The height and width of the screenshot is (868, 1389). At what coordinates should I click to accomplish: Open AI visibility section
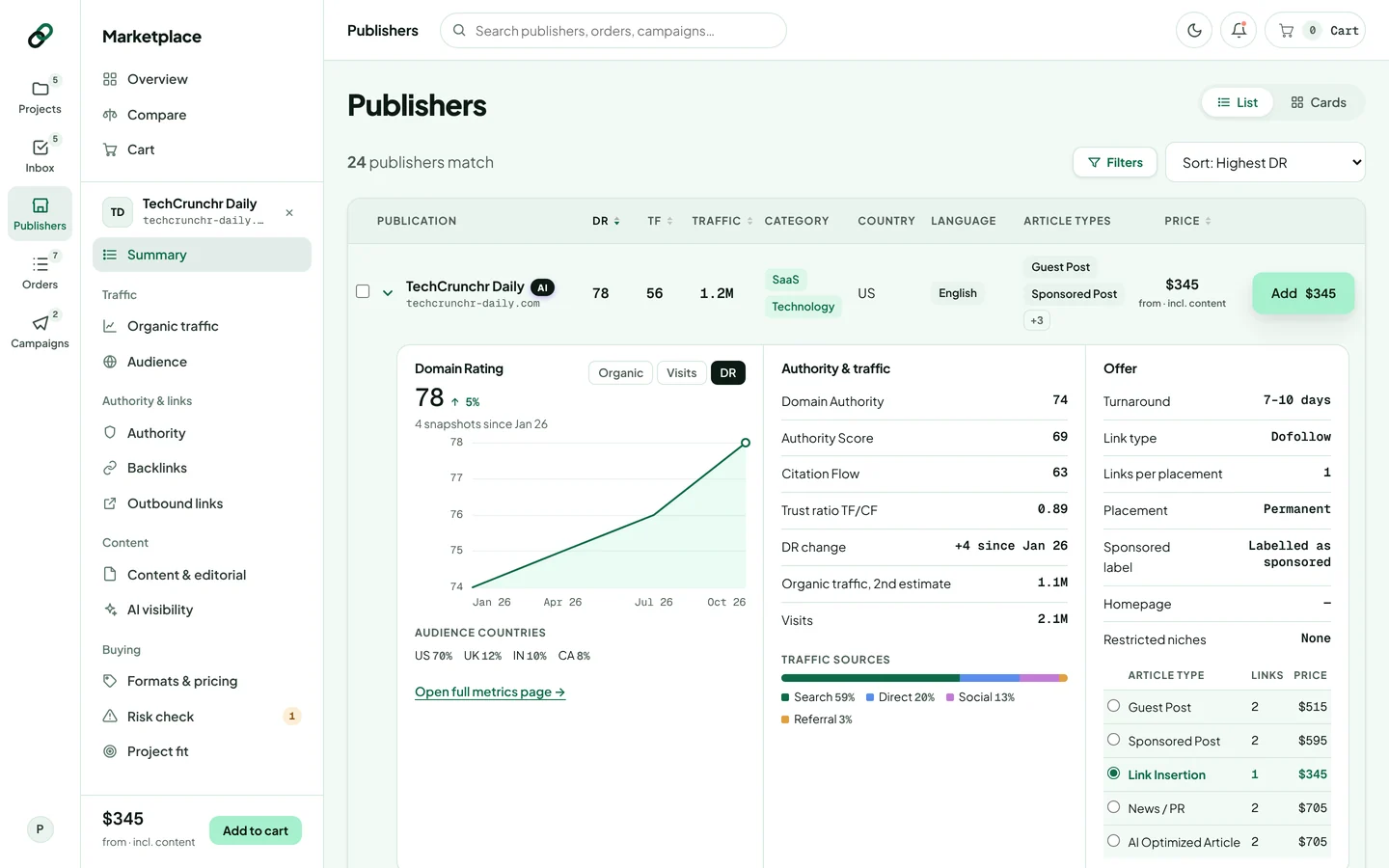pos(202,610)
